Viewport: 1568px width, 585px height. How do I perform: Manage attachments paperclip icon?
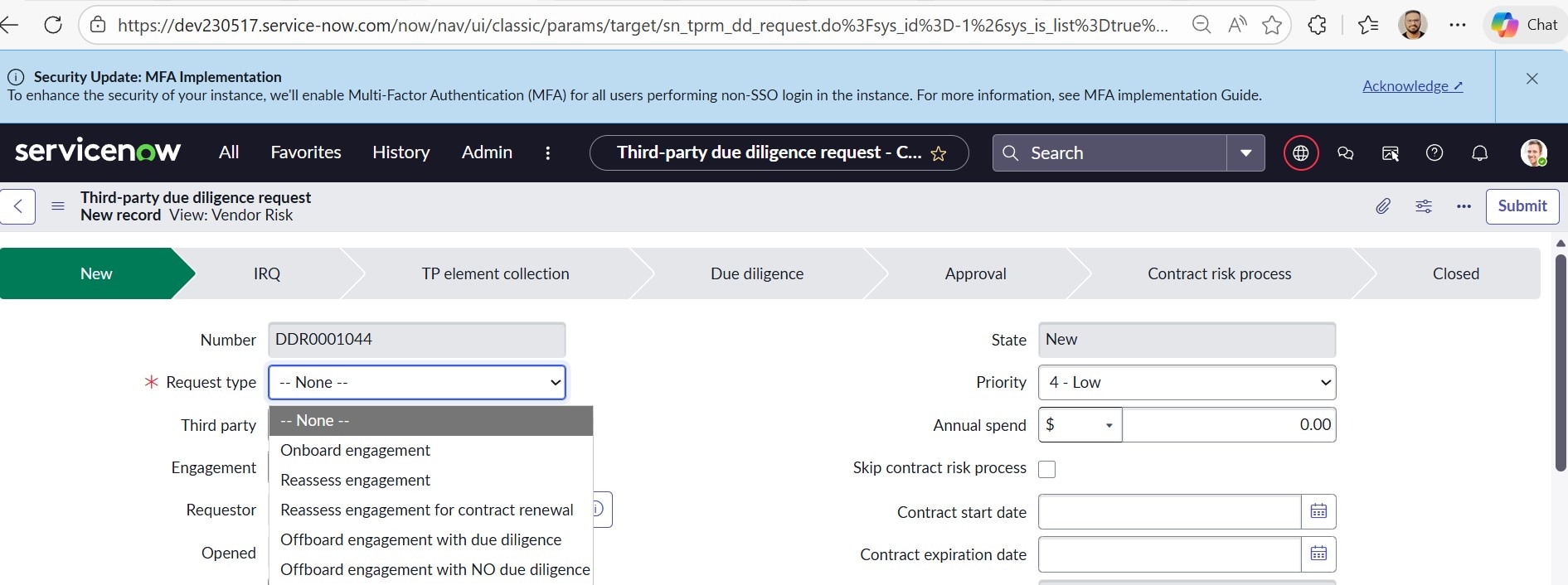click(1383, 206)
